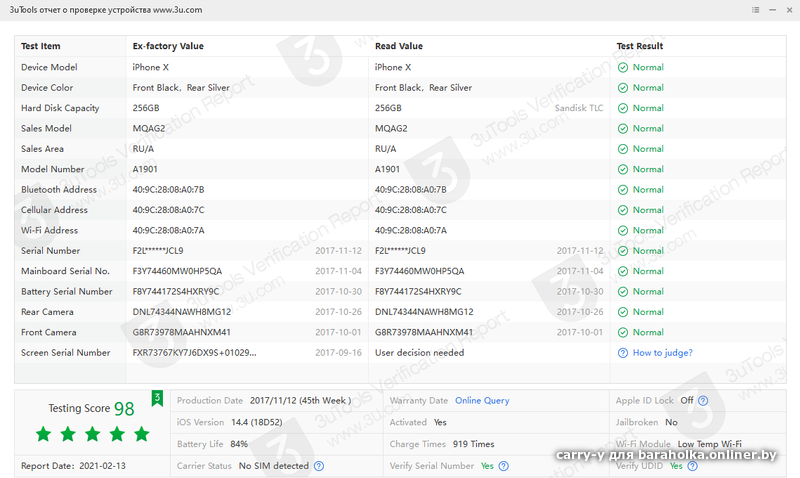
Task: Click the Read Value column header
Action: [x=399, y=46]
